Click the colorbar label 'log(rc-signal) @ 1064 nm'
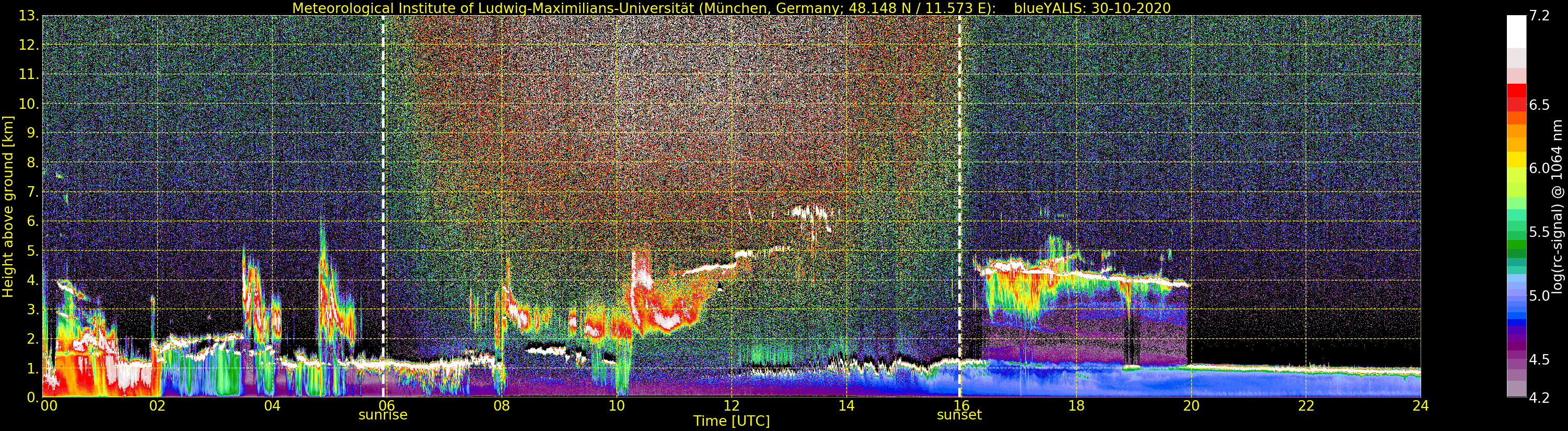The height and width of the screenshot is (431, 1568). pyautogui.click(x=1558, y=206)
